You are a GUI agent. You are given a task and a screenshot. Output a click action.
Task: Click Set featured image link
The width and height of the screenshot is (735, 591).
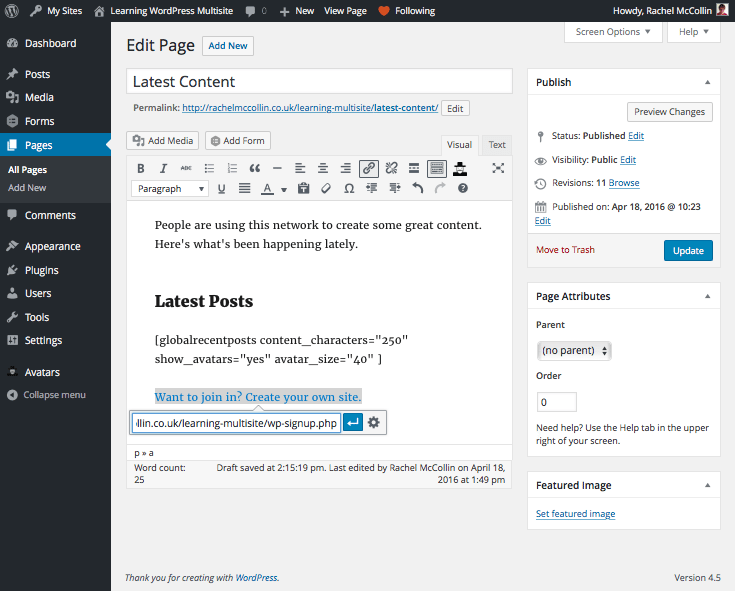point(575,514)
